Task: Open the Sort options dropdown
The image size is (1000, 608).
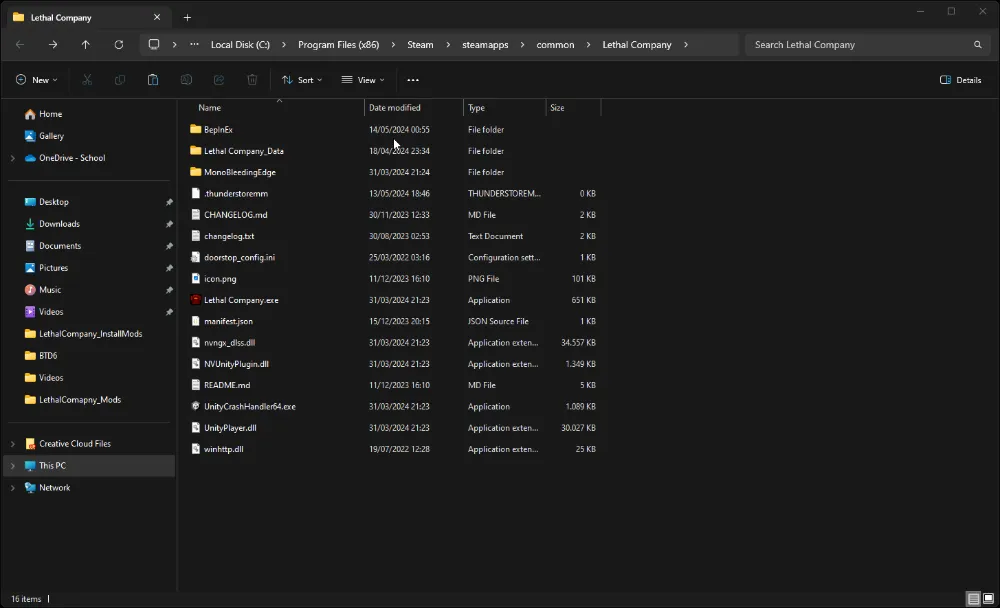Action: [x=302, y=80]
